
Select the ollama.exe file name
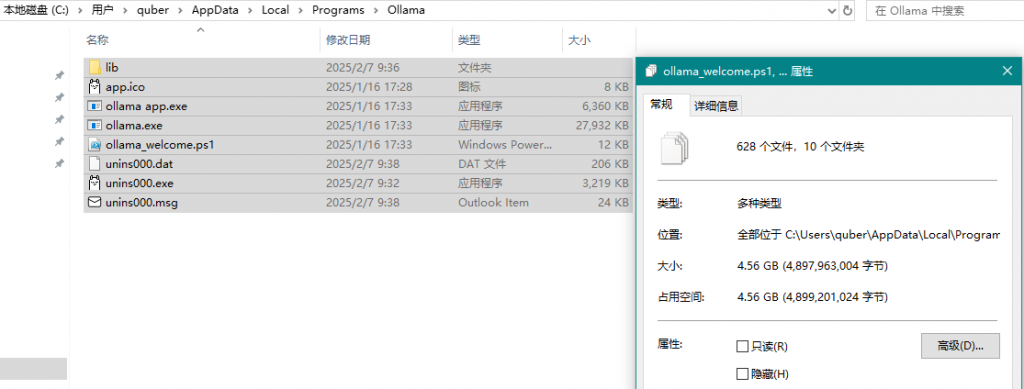point(134,125)
